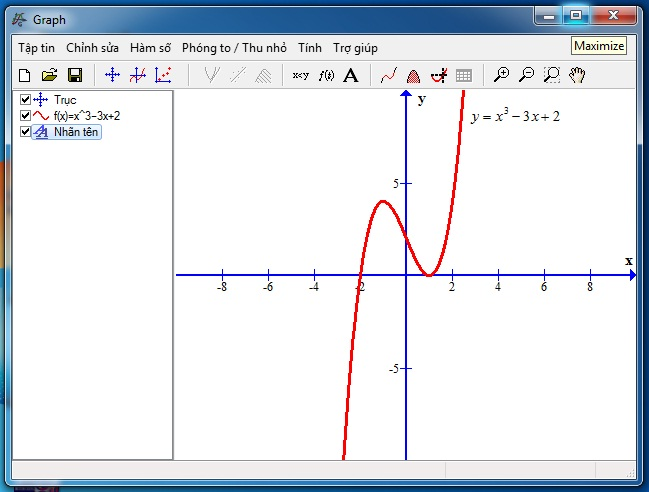Add a text label with the A icon
Screen dimensions: 649x492
pos(350,75)
